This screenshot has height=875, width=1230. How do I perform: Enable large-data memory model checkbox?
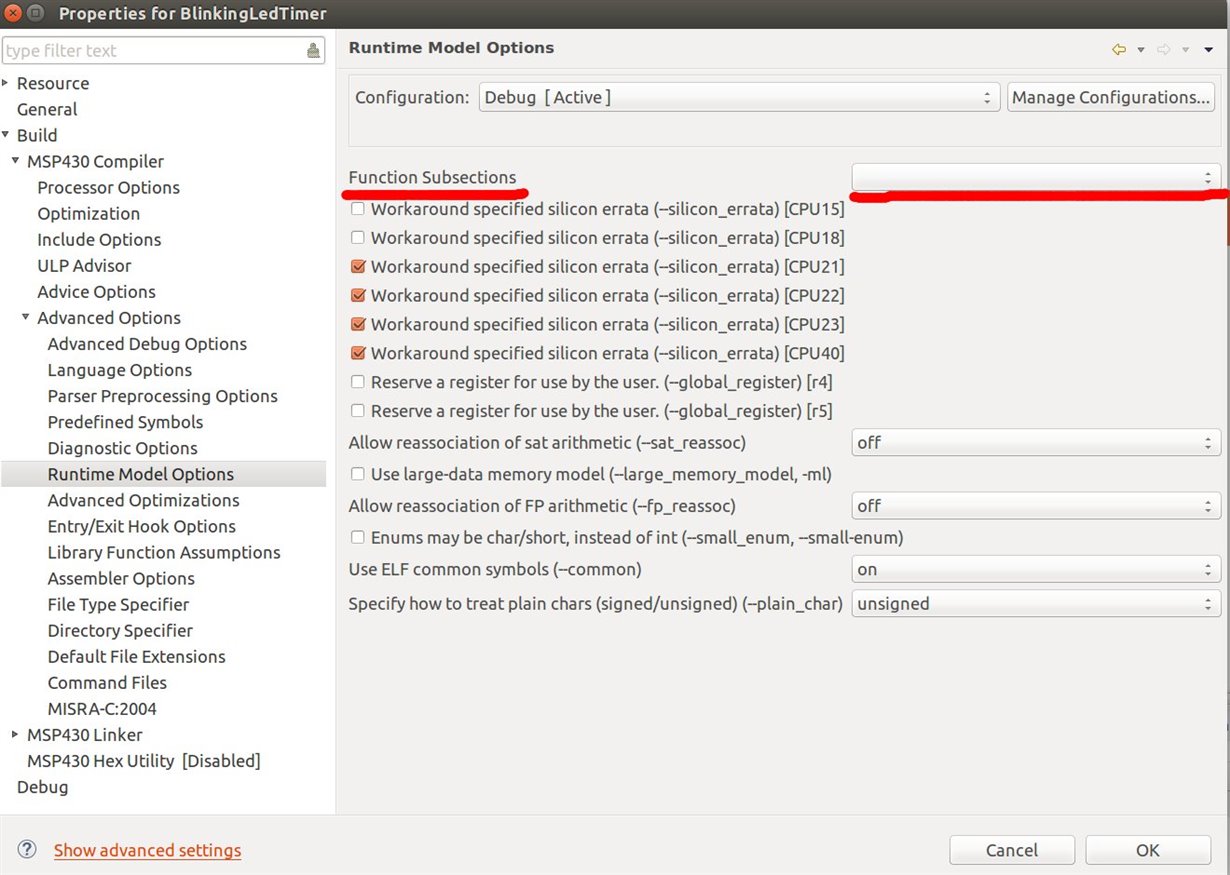click(x=358, y=474)
